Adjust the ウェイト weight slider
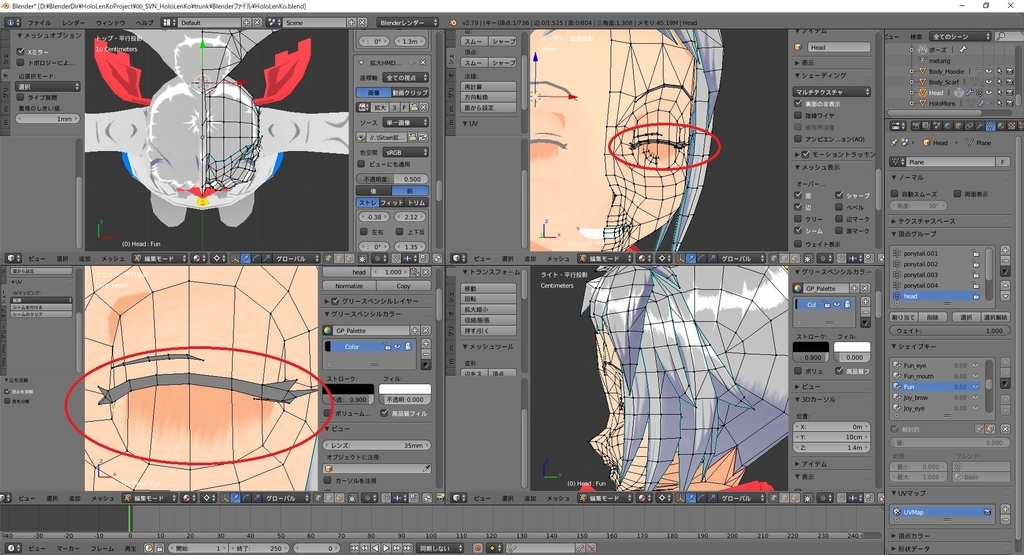The height and width of the screenshot is (555, 1024). 950,330
